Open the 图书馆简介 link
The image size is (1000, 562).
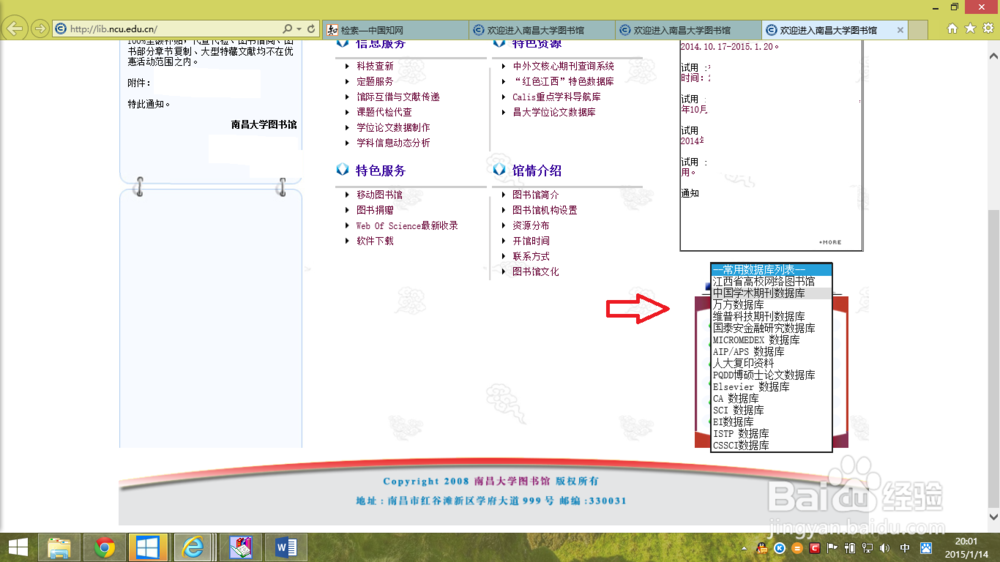click(536, 195)
